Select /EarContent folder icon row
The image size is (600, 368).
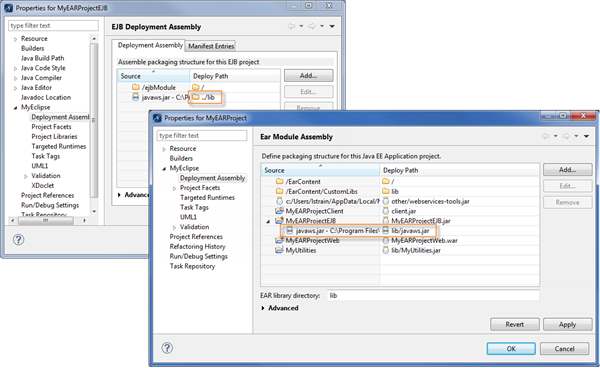[x=279, y=181]
